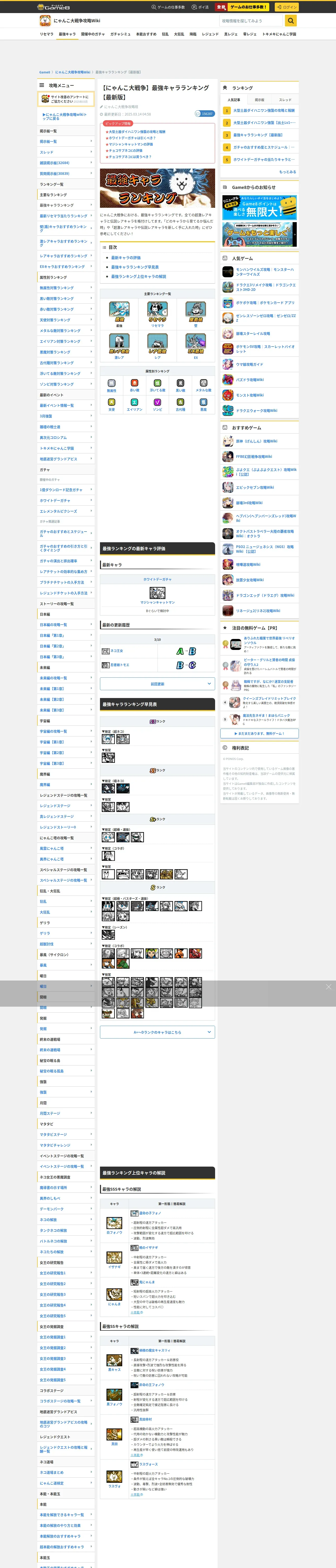Image resolution: width=336 pixels, height=1568 pixels.
Task: Switch to 人気記事 ranking tab
Action: (234, 100)
